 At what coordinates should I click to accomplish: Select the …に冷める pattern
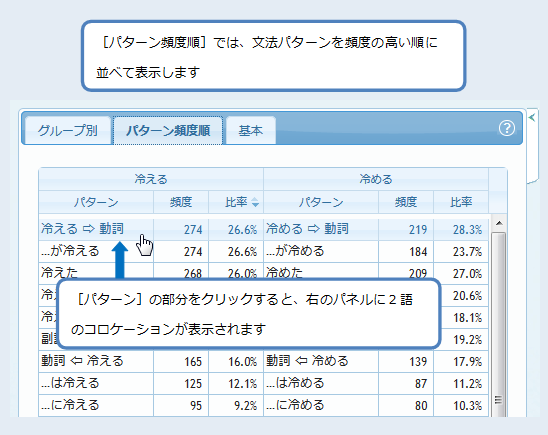295,405
